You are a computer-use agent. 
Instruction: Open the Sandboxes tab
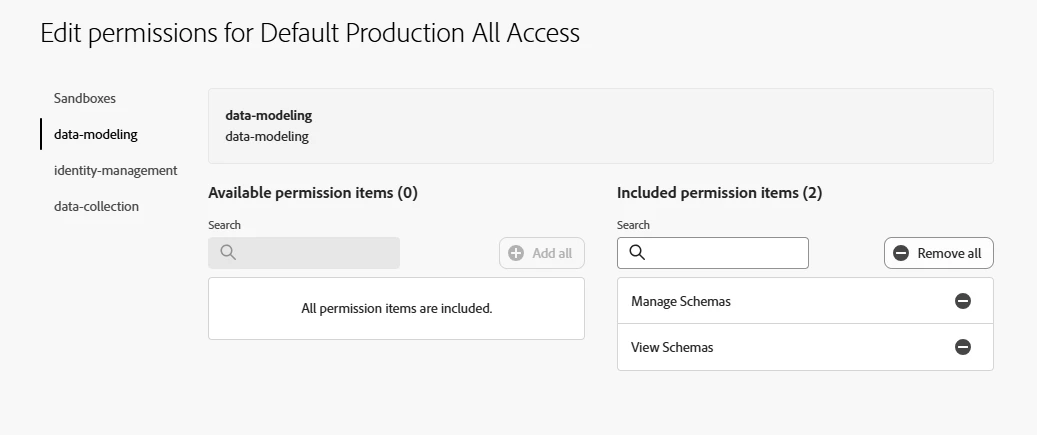(85, 98)
